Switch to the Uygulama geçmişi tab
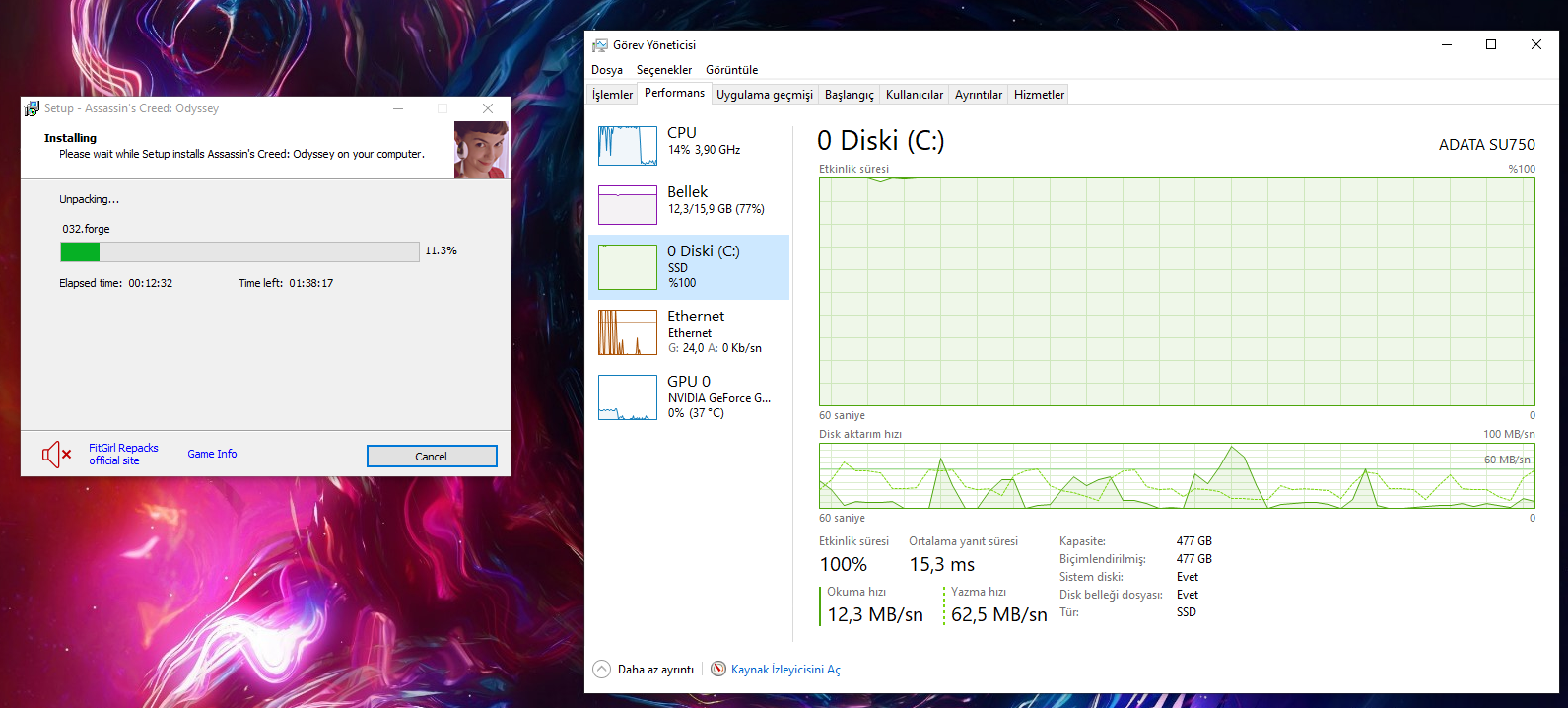The height and width of the screenshot is (708, 1568). pos(765,95)
